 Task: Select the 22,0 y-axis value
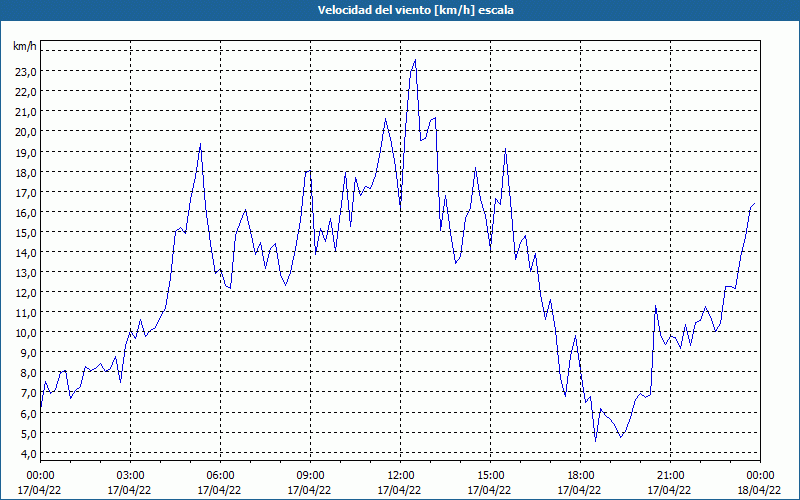(26, 92)
